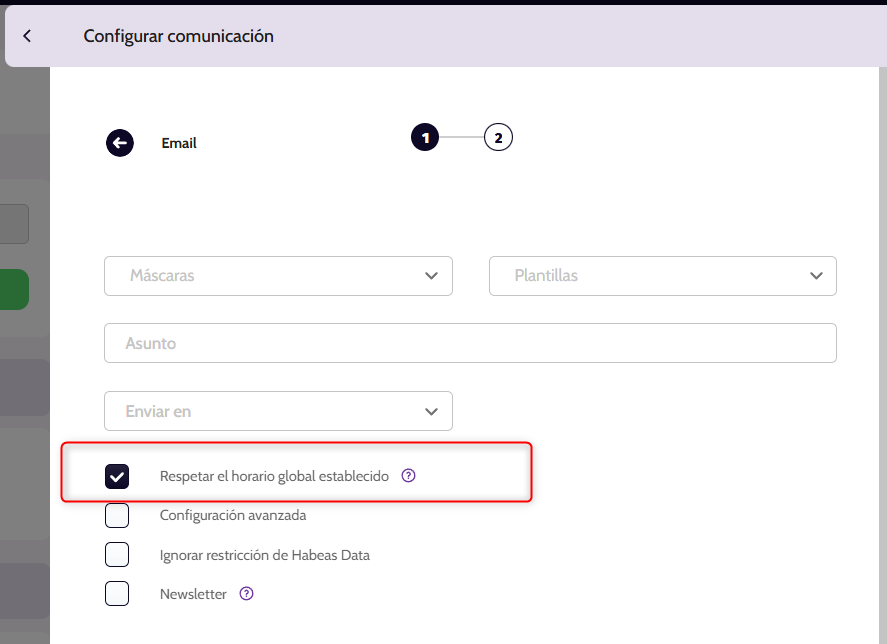Click the Email heading label
Screen dimensions: 887x644
pos(179,143)
